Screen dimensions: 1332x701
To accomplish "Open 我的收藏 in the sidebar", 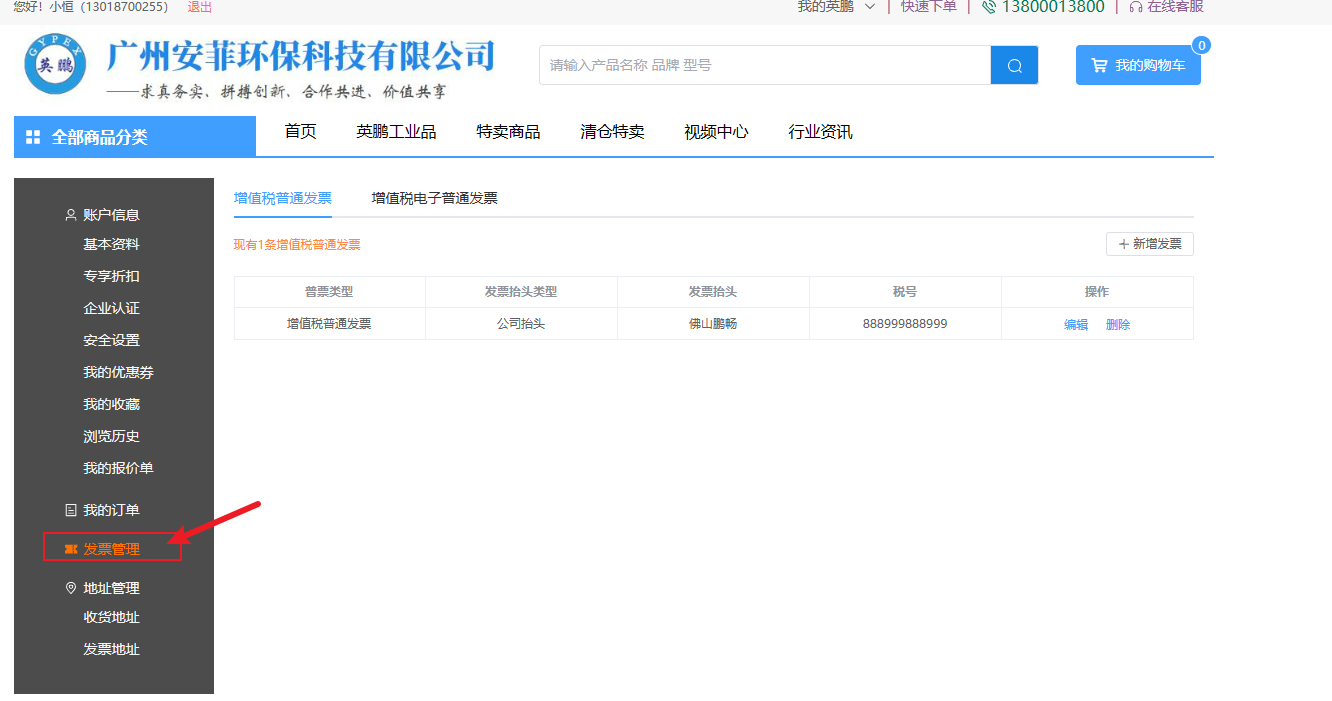I will [x=111, y=404].
